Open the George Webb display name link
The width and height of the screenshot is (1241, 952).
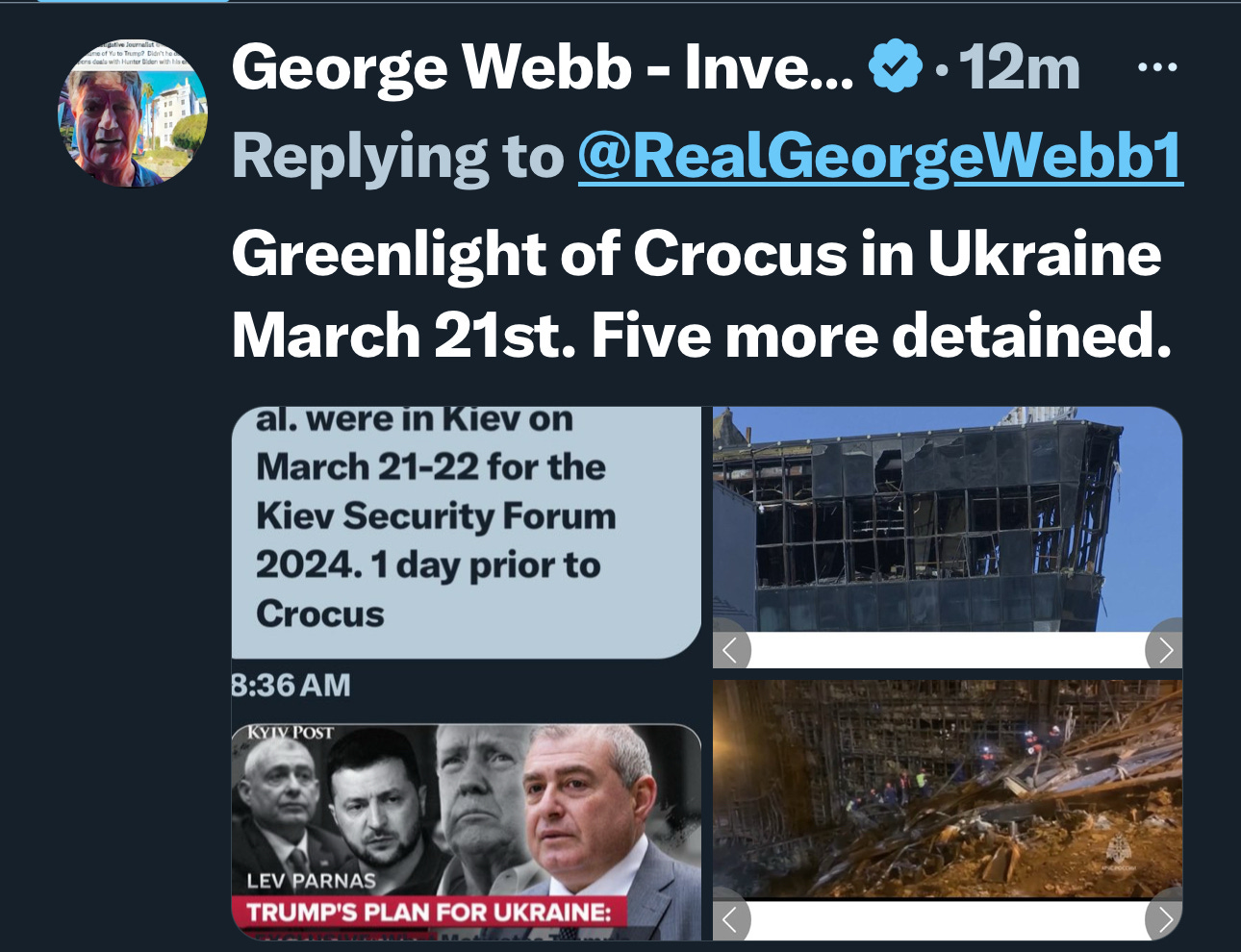pyautogui.click(x=543, y=67)
